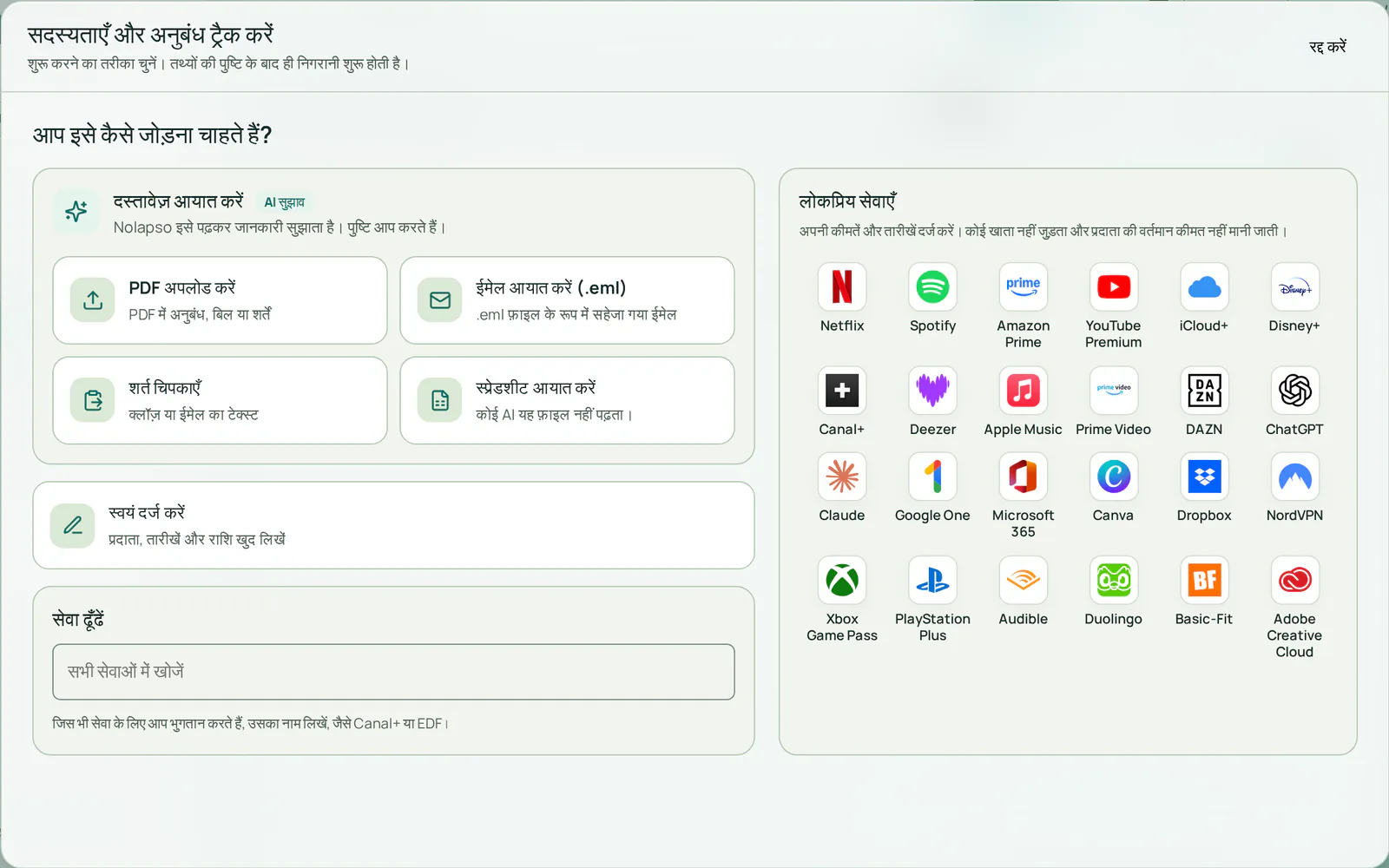Choose the iCloud+ service icon
This screenshot has width=1389, height=868.
1204,286
